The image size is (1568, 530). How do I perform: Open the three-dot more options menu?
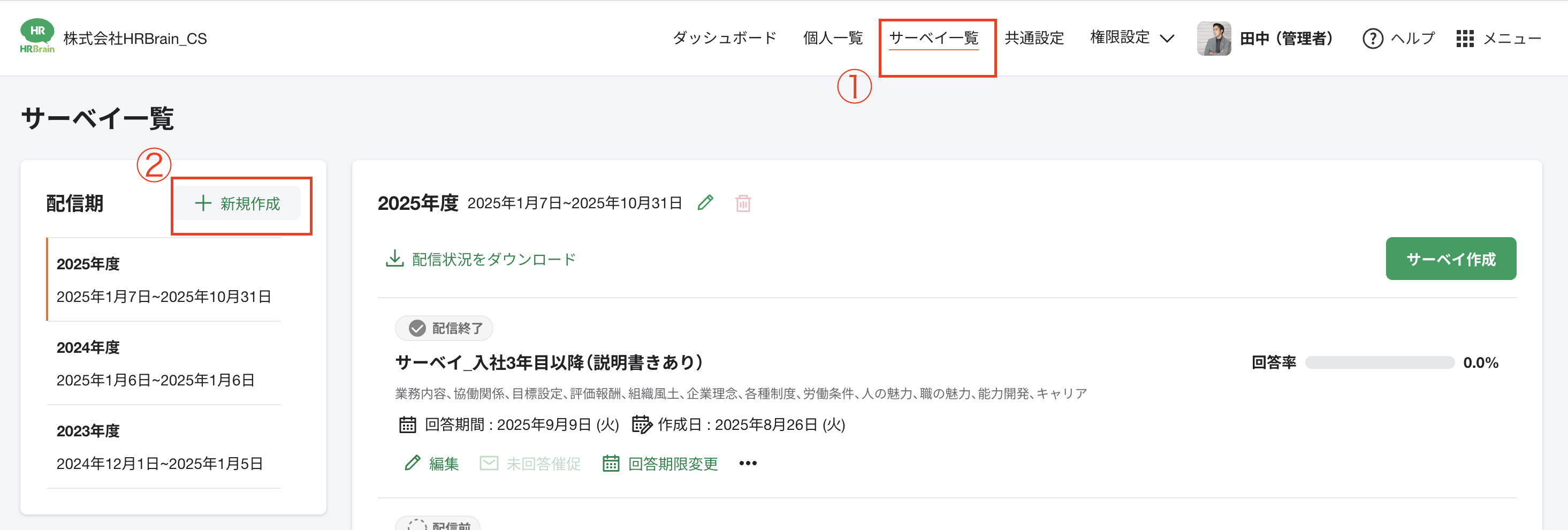[x=748, y=463]
